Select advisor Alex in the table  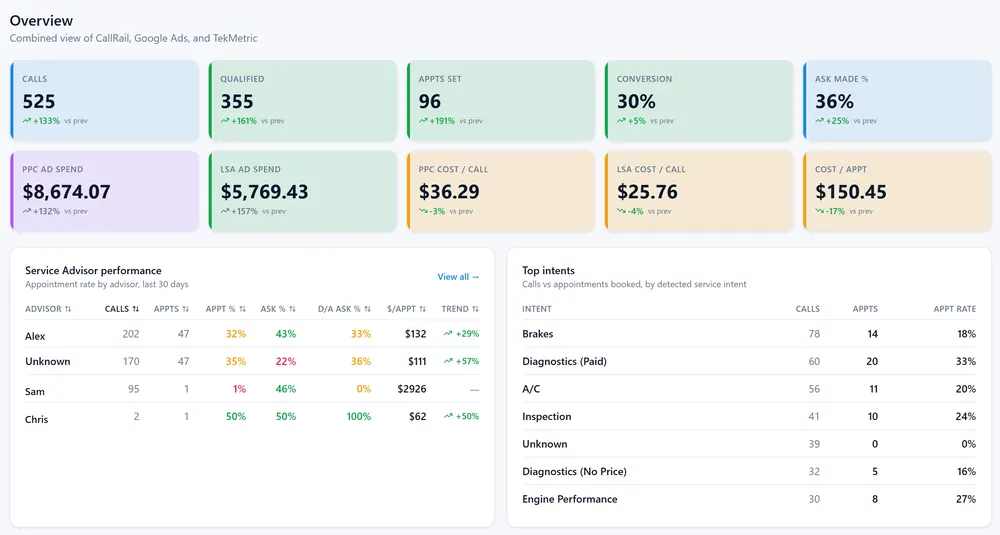point(35,336)
